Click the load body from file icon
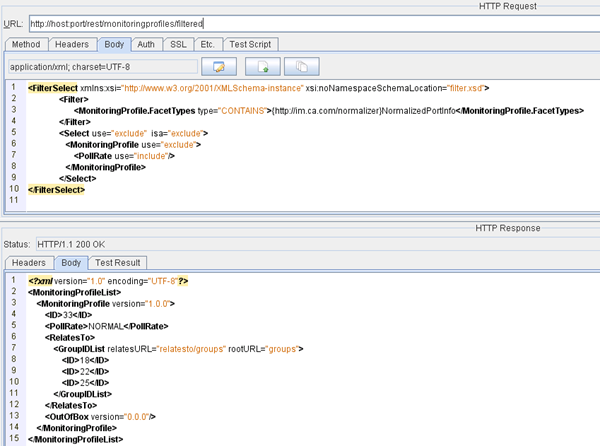600x446 pixels. [x=263, y=67]
